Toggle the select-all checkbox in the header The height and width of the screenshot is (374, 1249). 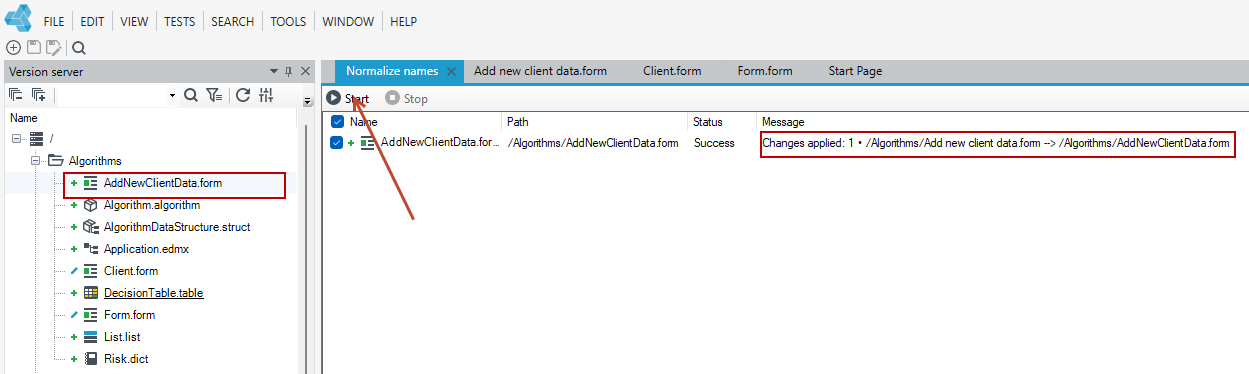[x=337, y=121]
